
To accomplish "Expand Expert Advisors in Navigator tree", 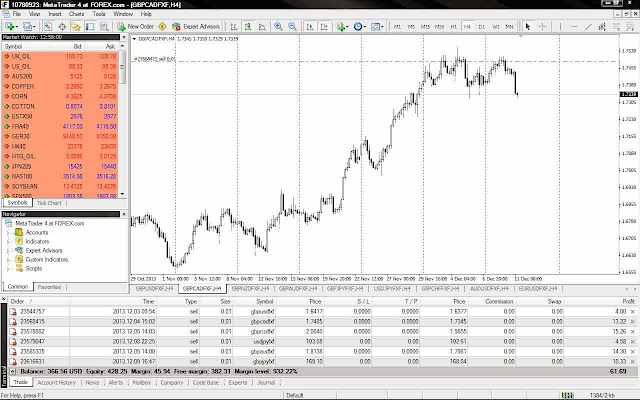I will click(x=8, y=251).
